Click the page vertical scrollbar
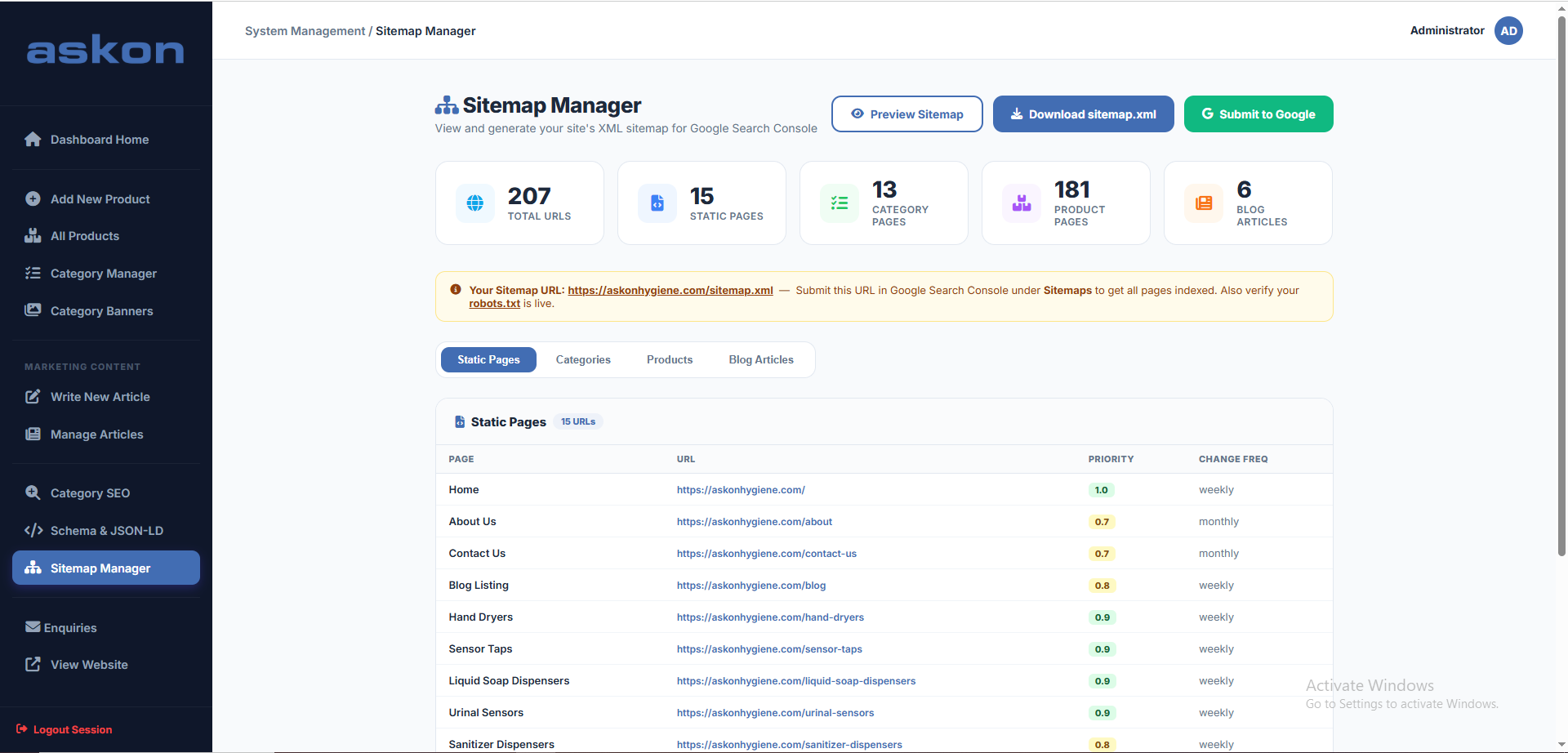Image resolution: width=1568 pixels, height=753 pixels. pyautogui.click(x=1561, y=286)
